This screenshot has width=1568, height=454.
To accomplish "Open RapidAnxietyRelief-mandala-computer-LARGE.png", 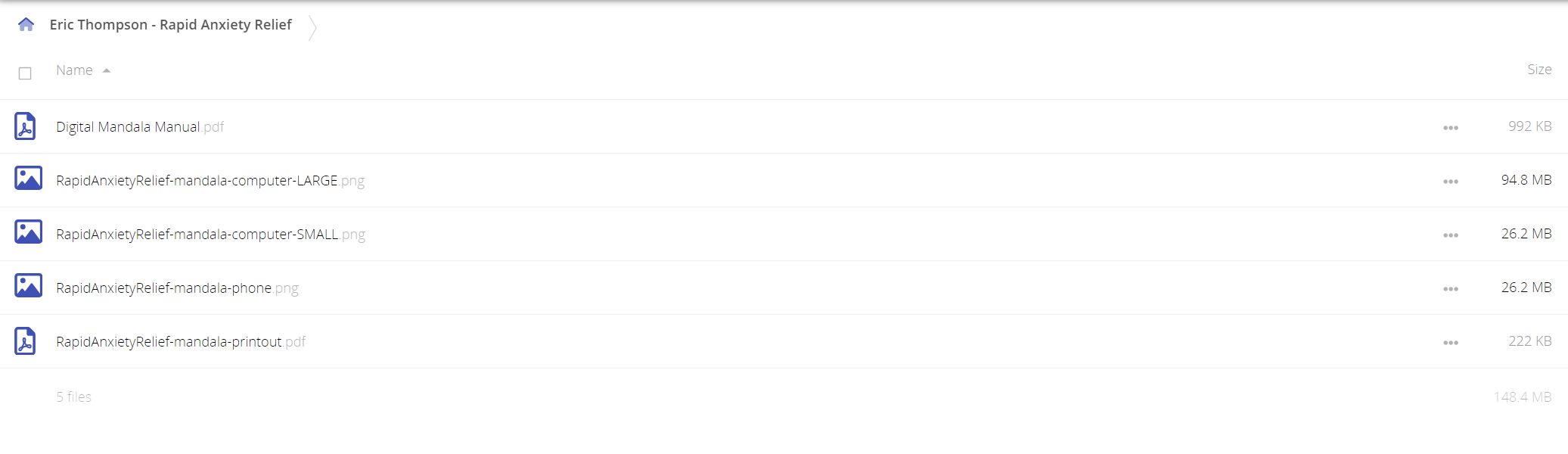I will [210, 181].
